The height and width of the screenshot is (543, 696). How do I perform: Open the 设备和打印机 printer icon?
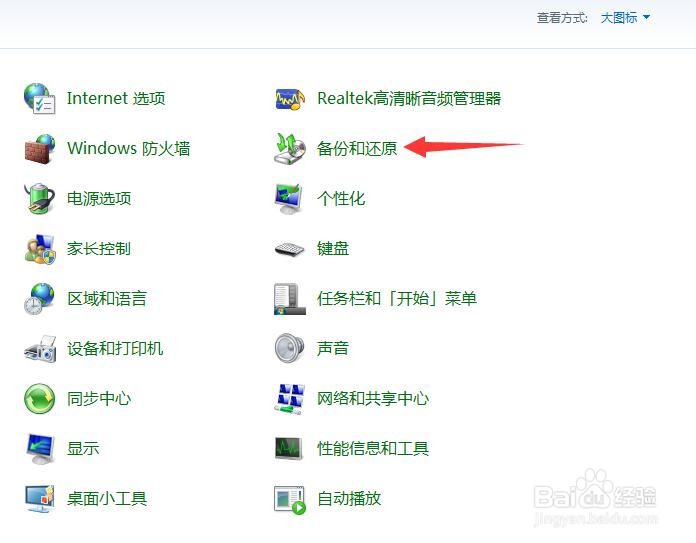point(40,349)
